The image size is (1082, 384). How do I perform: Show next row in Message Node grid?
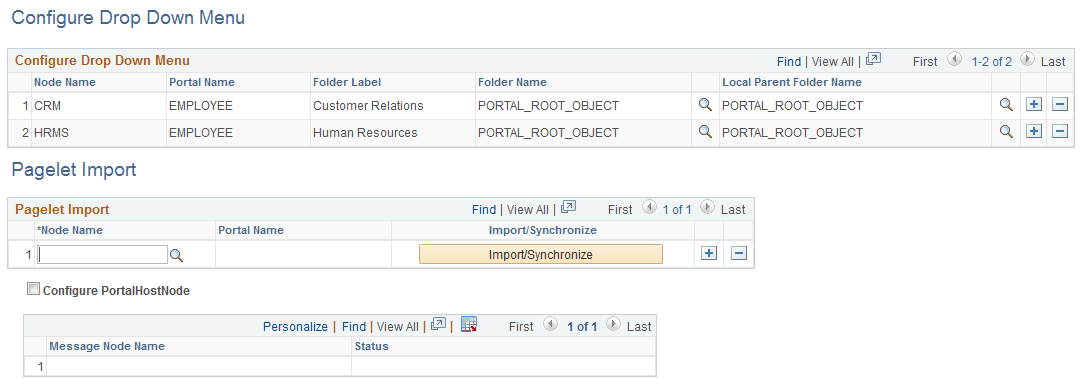pos(612,325)
